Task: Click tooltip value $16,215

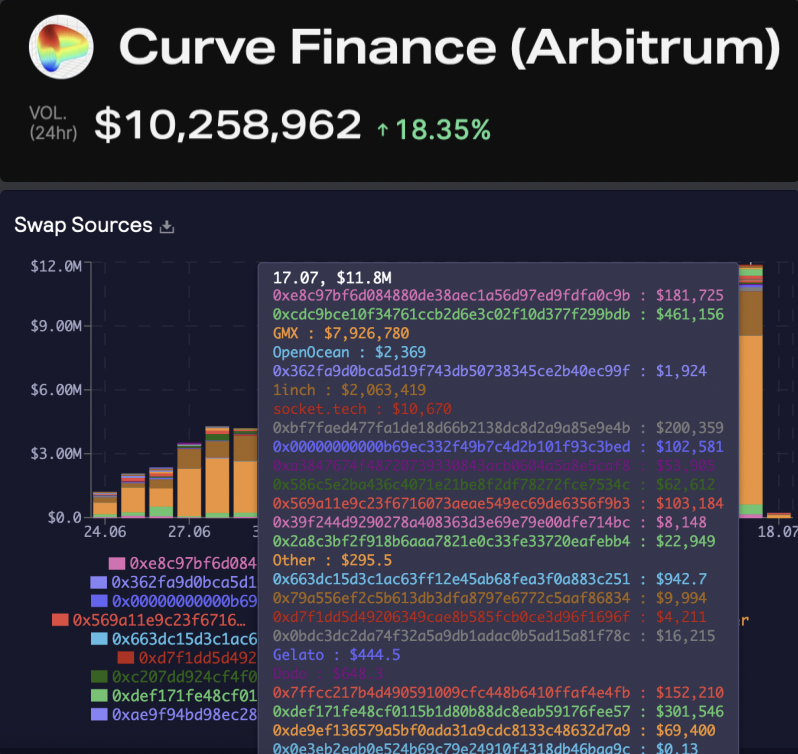Action: (x=686, y=636)
